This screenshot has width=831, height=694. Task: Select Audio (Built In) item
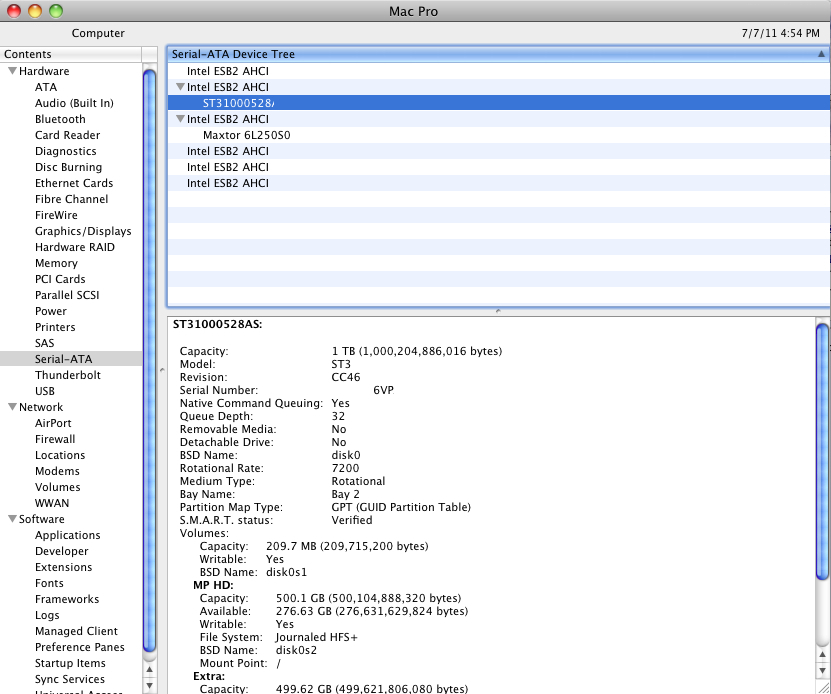coord(74,103)
